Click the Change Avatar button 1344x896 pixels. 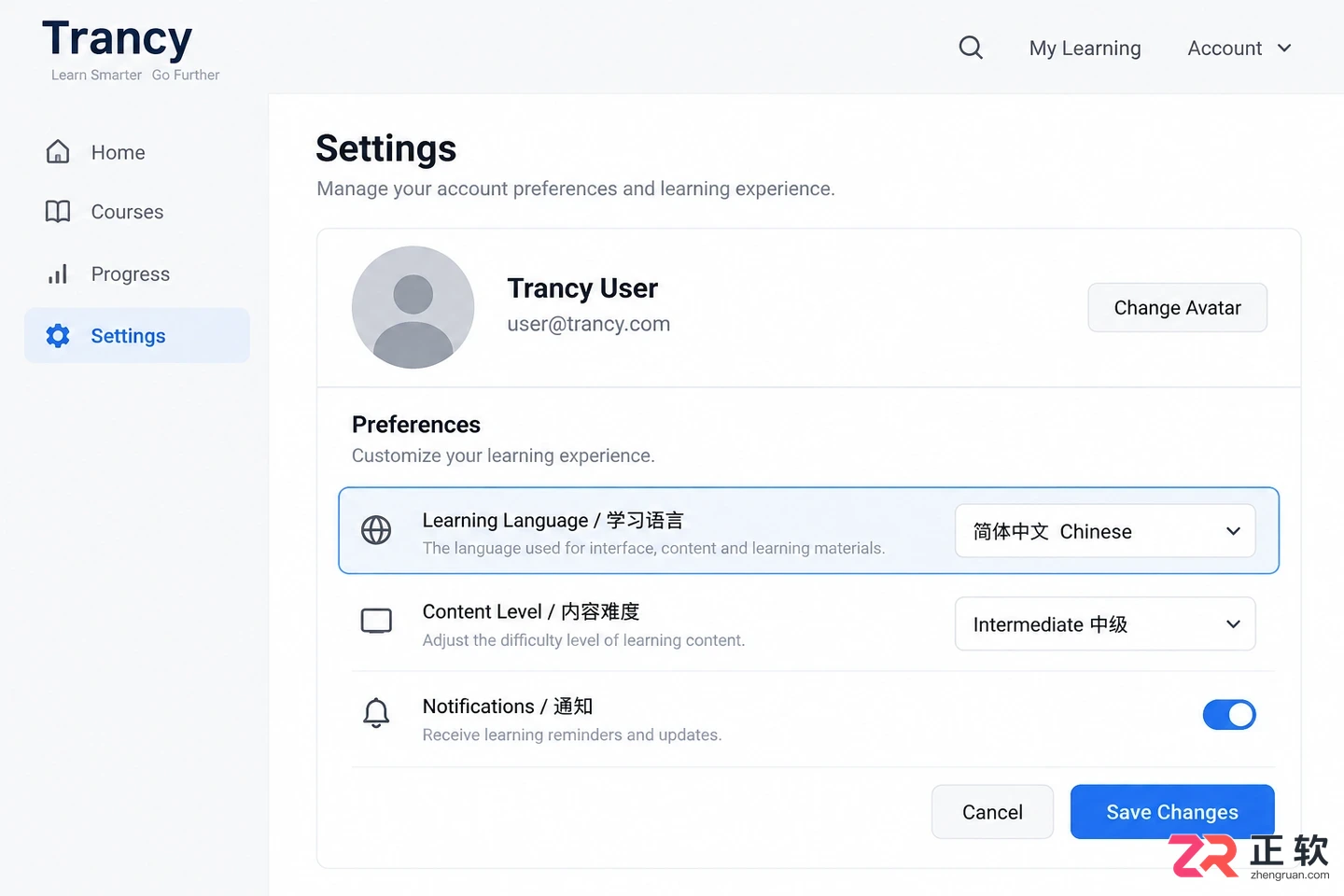click(x=1177, y=308)
